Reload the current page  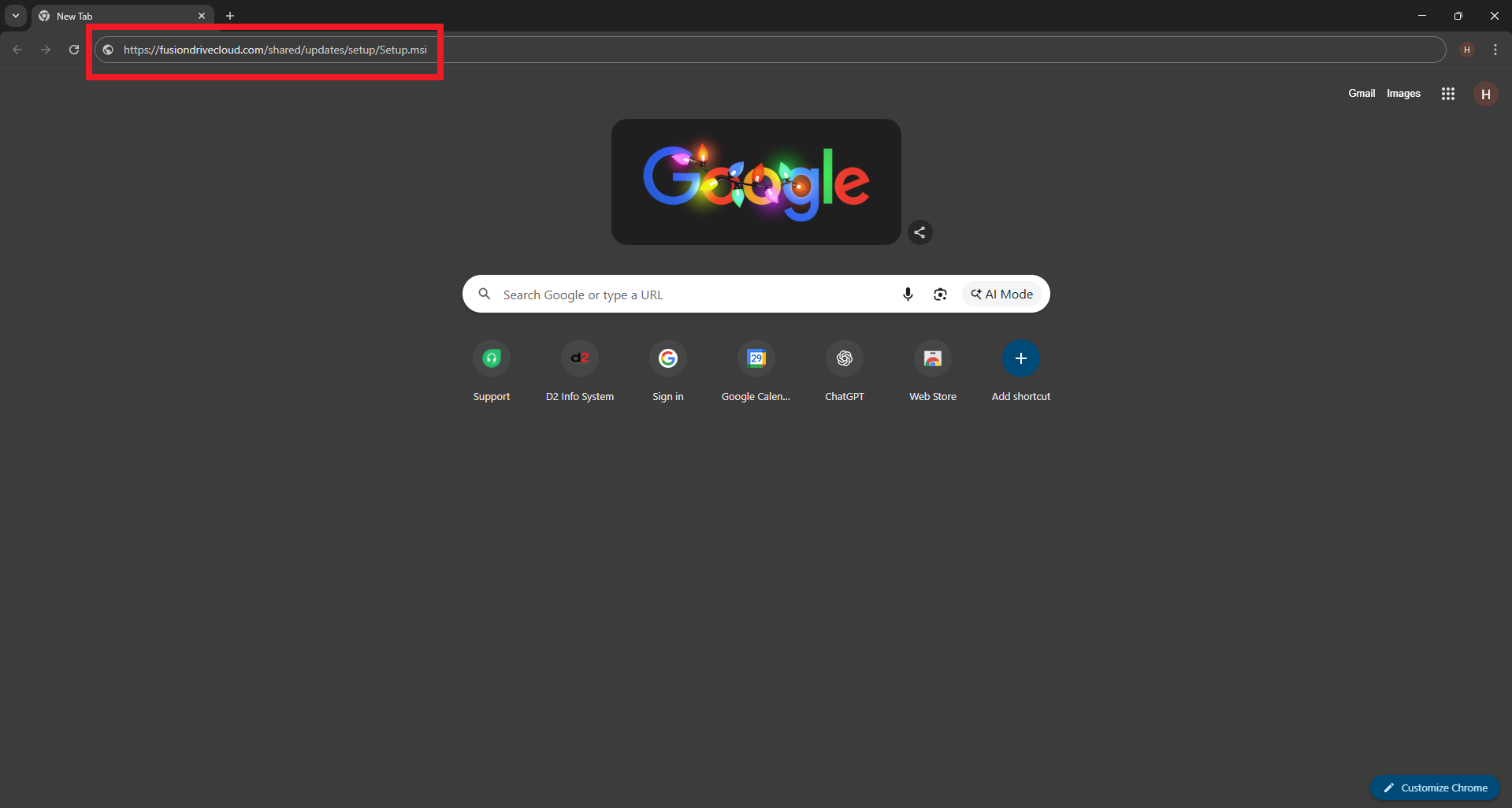74,50
